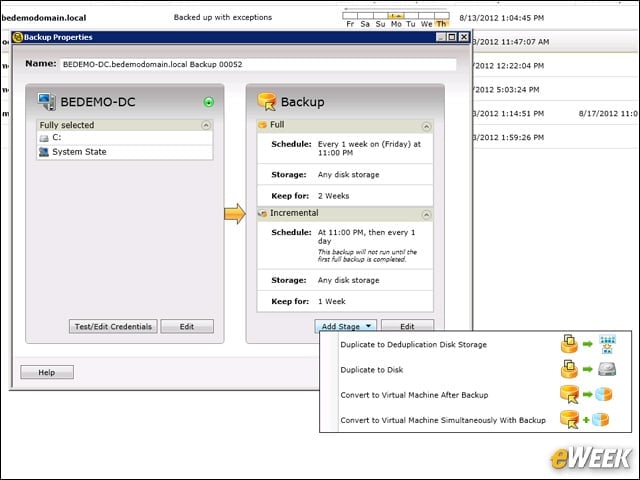Viewport: 640px width, 480px height.
Task: Close the Backup Properties dialog
Action: 464,37
